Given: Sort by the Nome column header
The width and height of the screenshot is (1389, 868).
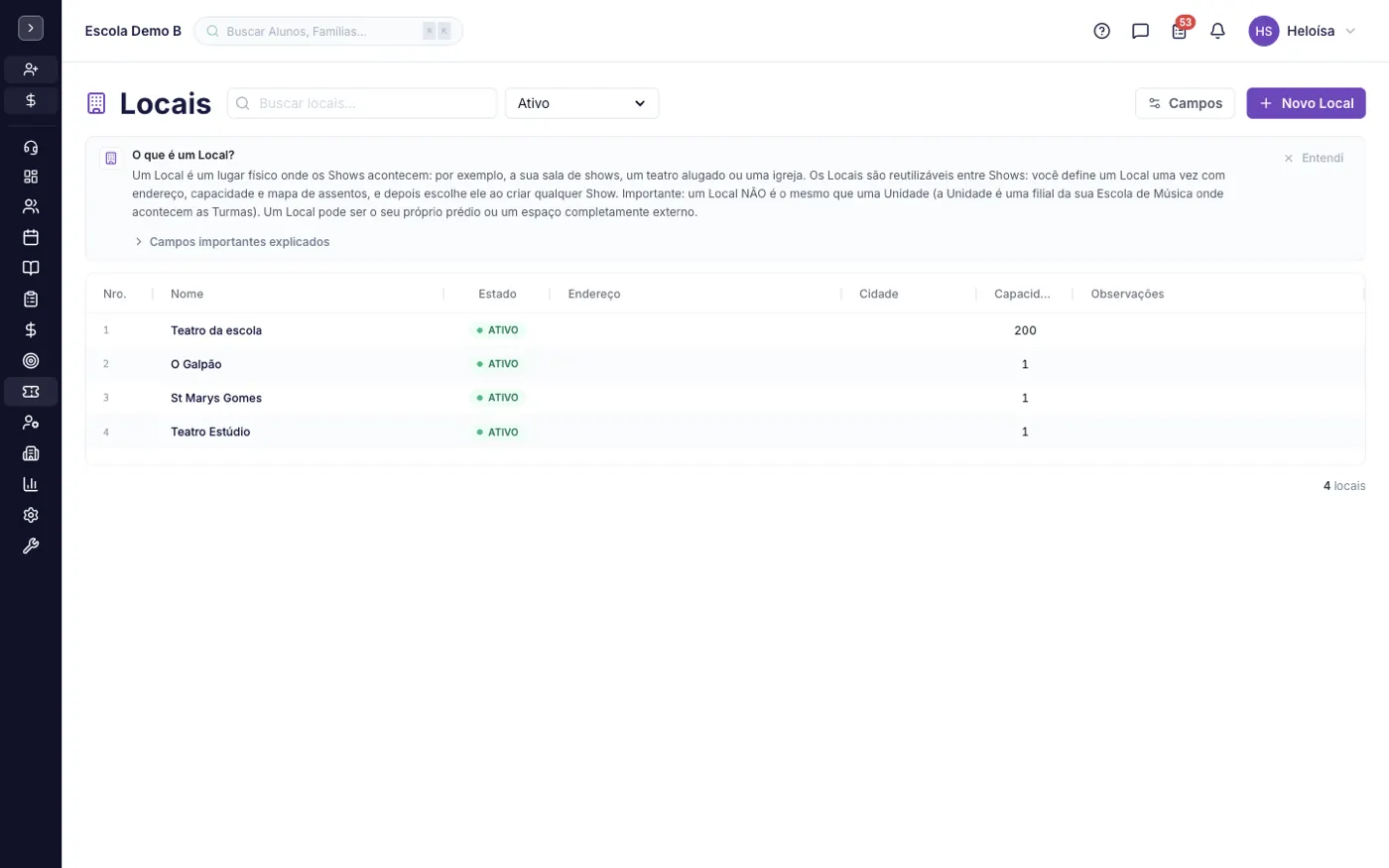Looking at the screenshot, I should (x=187, y=294).
